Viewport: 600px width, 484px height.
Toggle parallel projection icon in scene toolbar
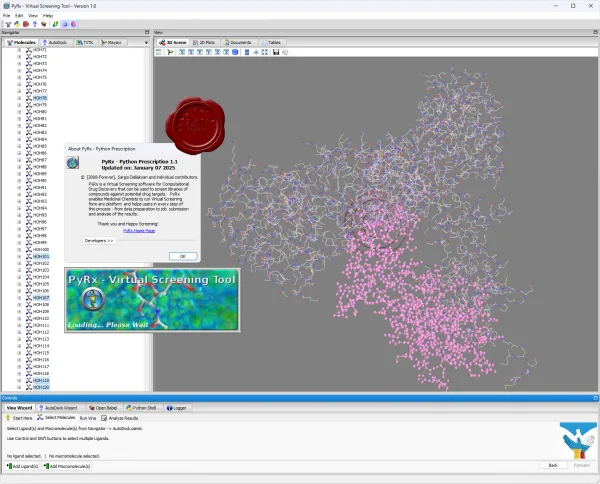pos(247,52)
